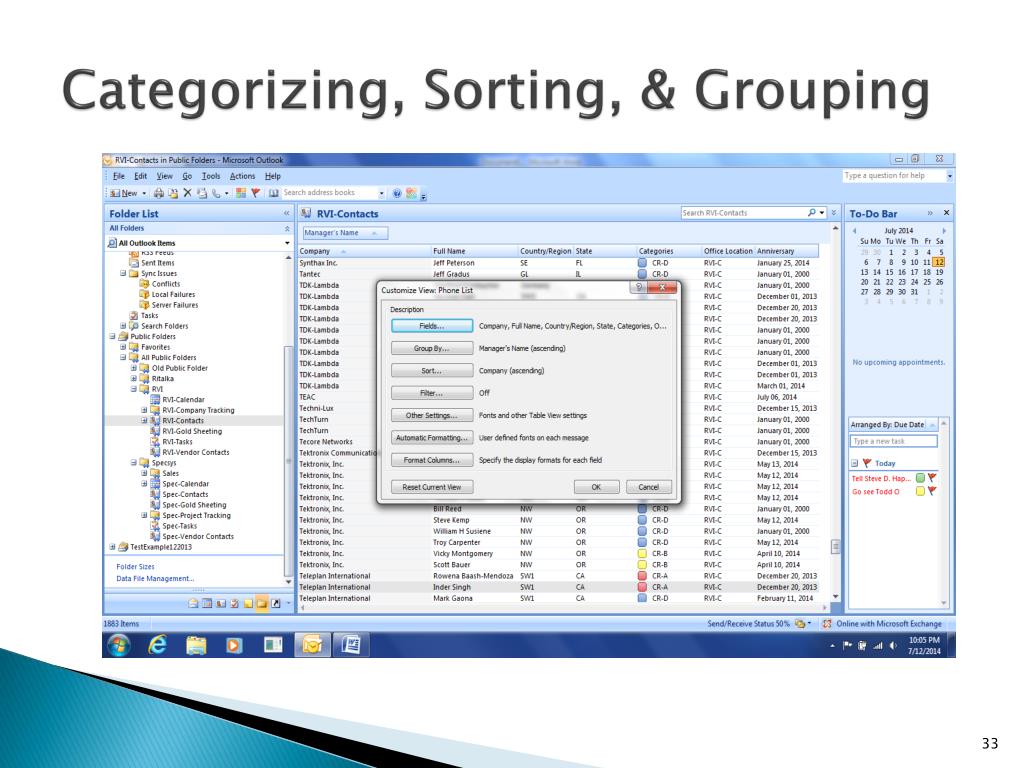Collapse the Folder List pane chevron
This screenshot has width=1024, height=768.
click(286, 214)
